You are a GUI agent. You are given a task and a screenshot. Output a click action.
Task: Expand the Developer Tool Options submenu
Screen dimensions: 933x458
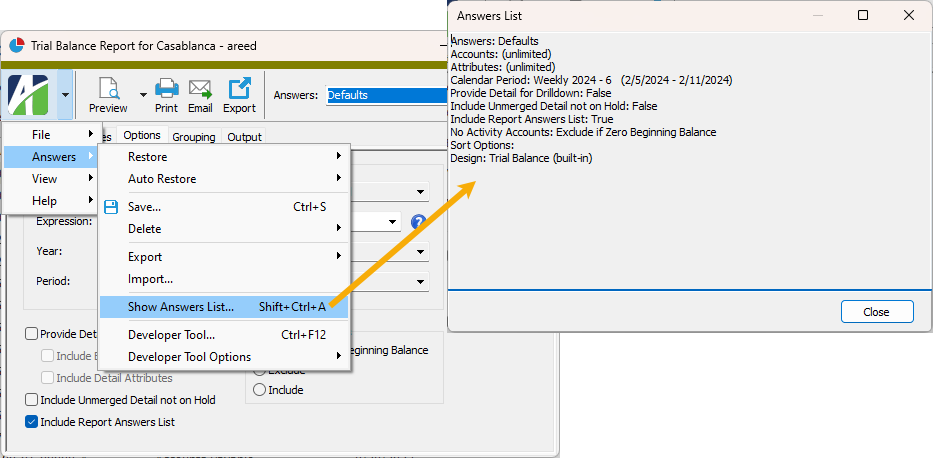pos(339,356)
